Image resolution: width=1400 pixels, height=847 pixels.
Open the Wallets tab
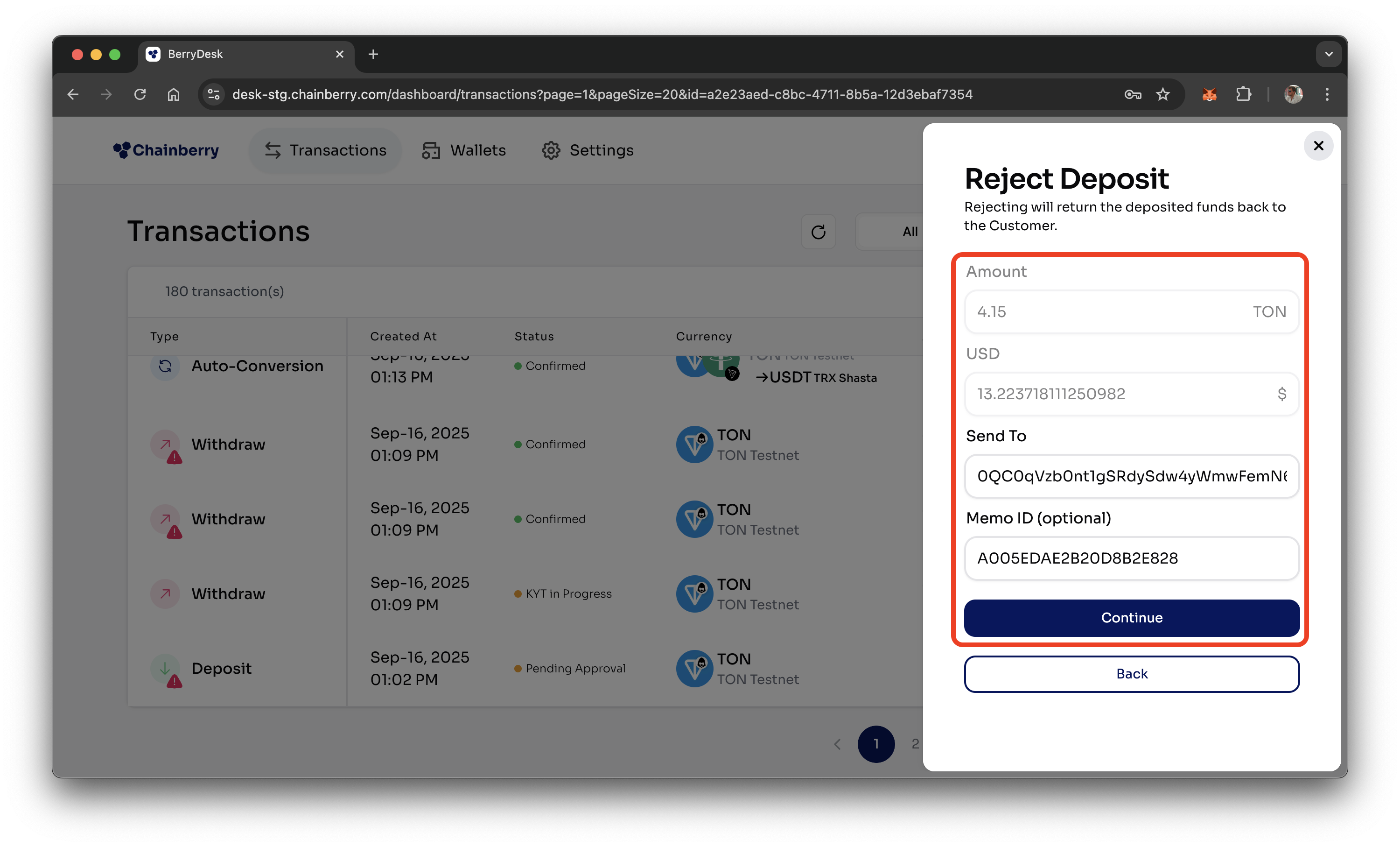(464, 150)
